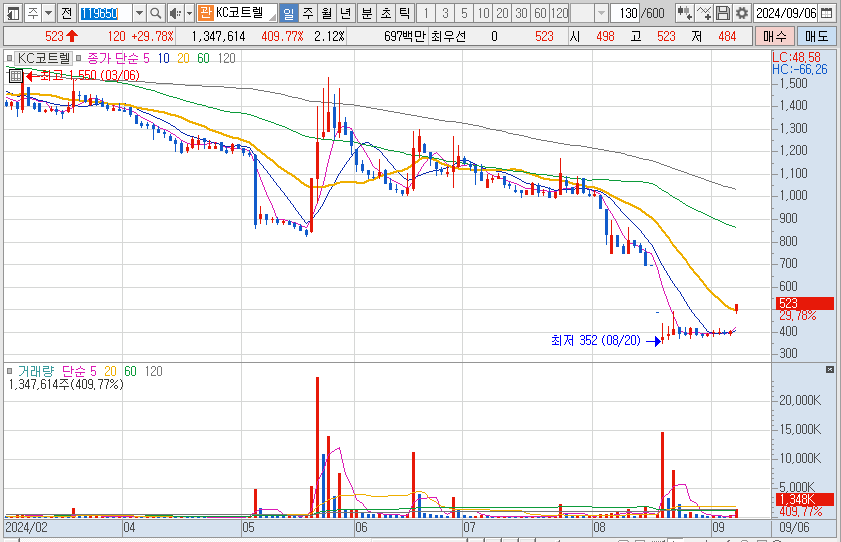Click the add indicator line icon
The image size is (841, 542).
click(704, 13)
